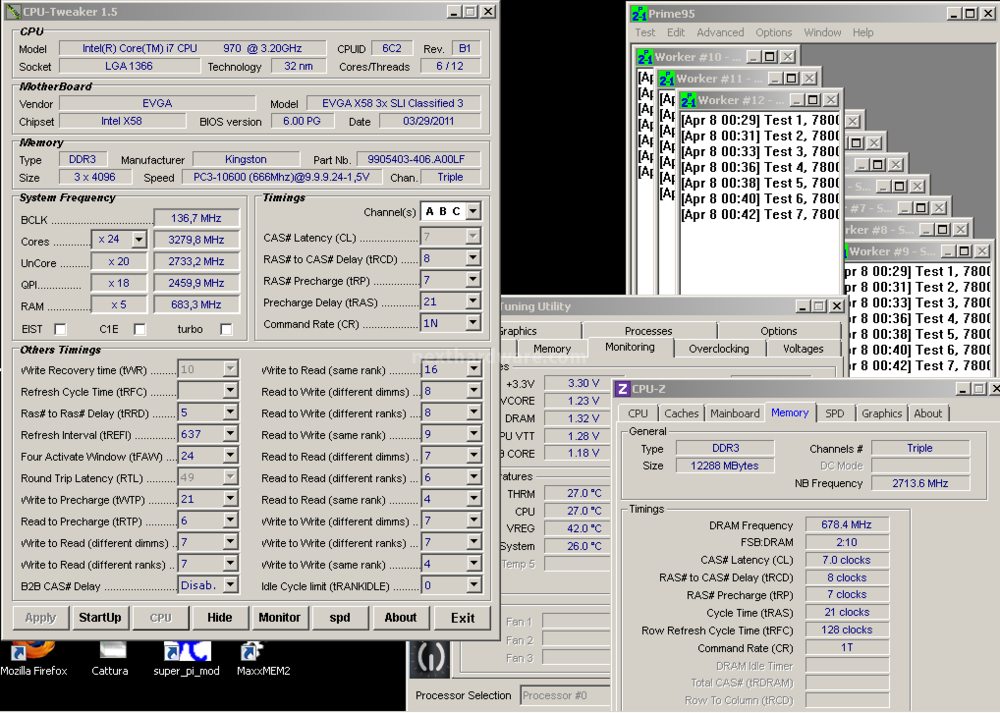Viewport: 1000px width, 713px height.
Task: Click the Worker #12 window icon
Action: click(x=688, y=101)
